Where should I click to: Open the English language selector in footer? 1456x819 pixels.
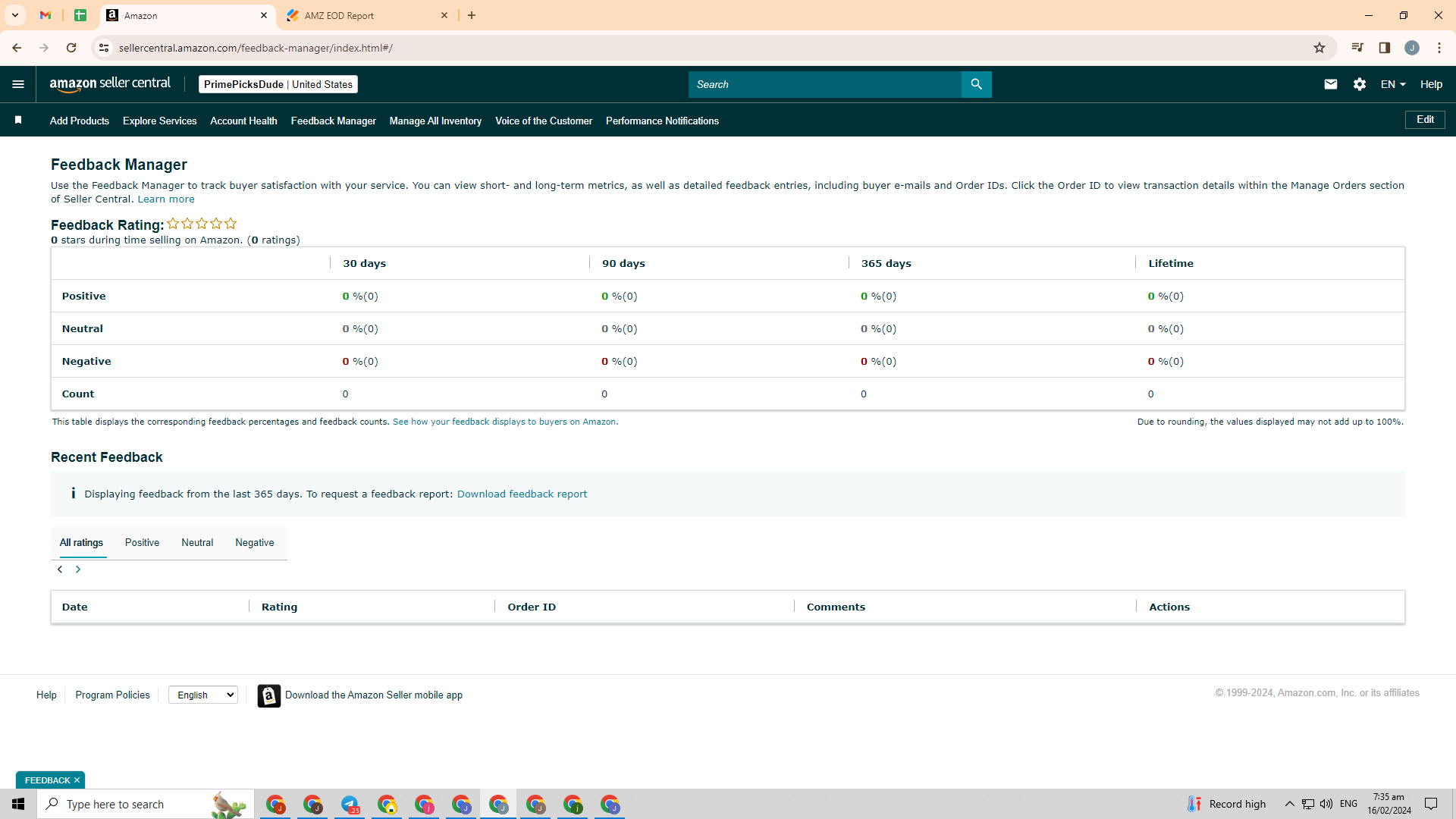(203, 695)
